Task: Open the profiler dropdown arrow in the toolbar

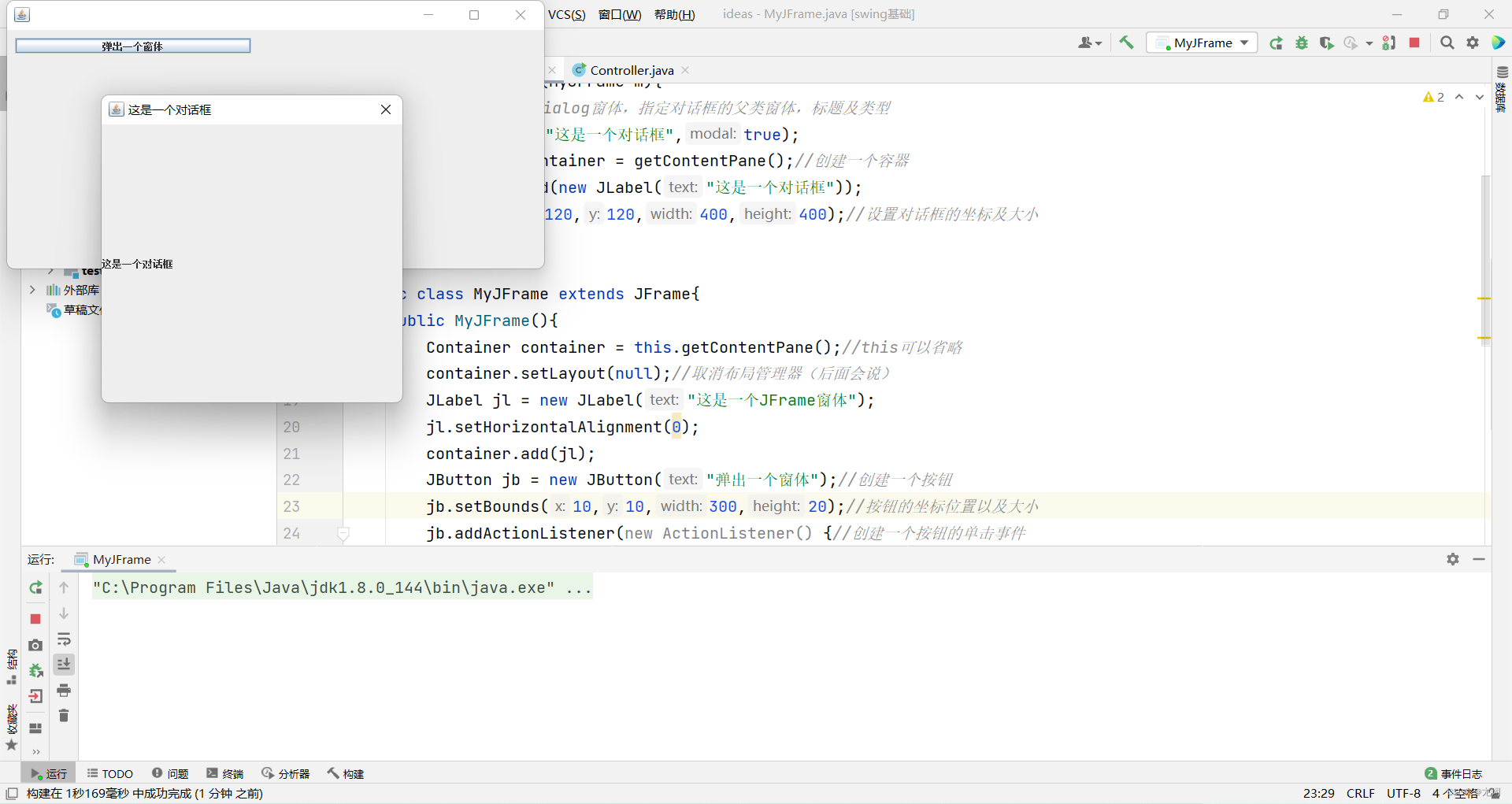Action: pos(1369,43)
